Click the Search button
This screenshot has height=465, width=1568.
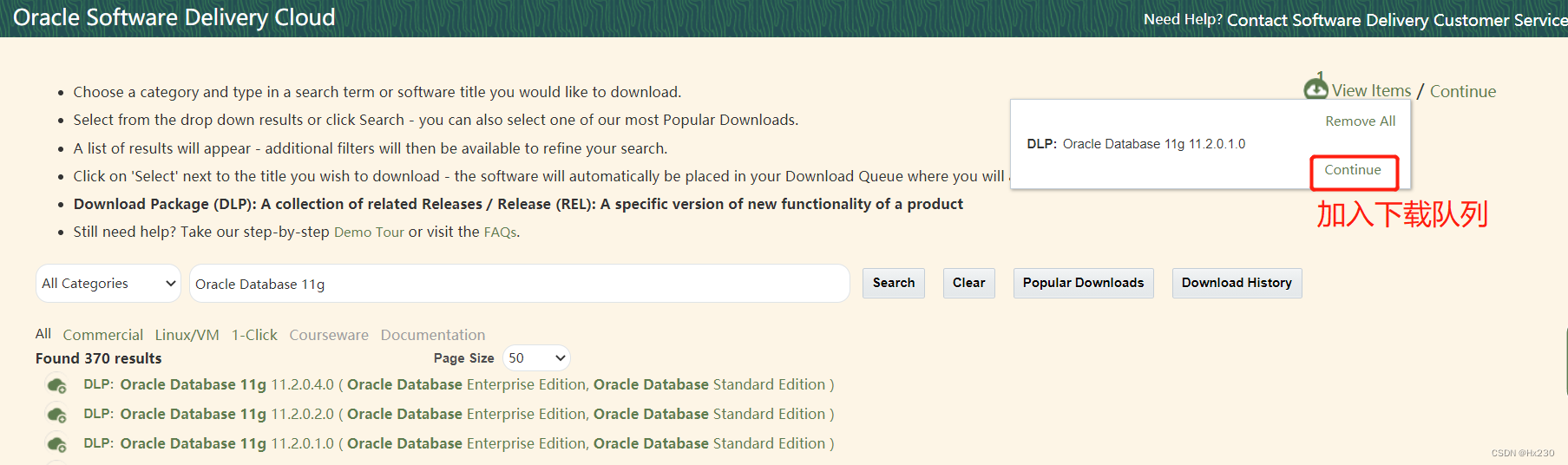click(894, 283)
